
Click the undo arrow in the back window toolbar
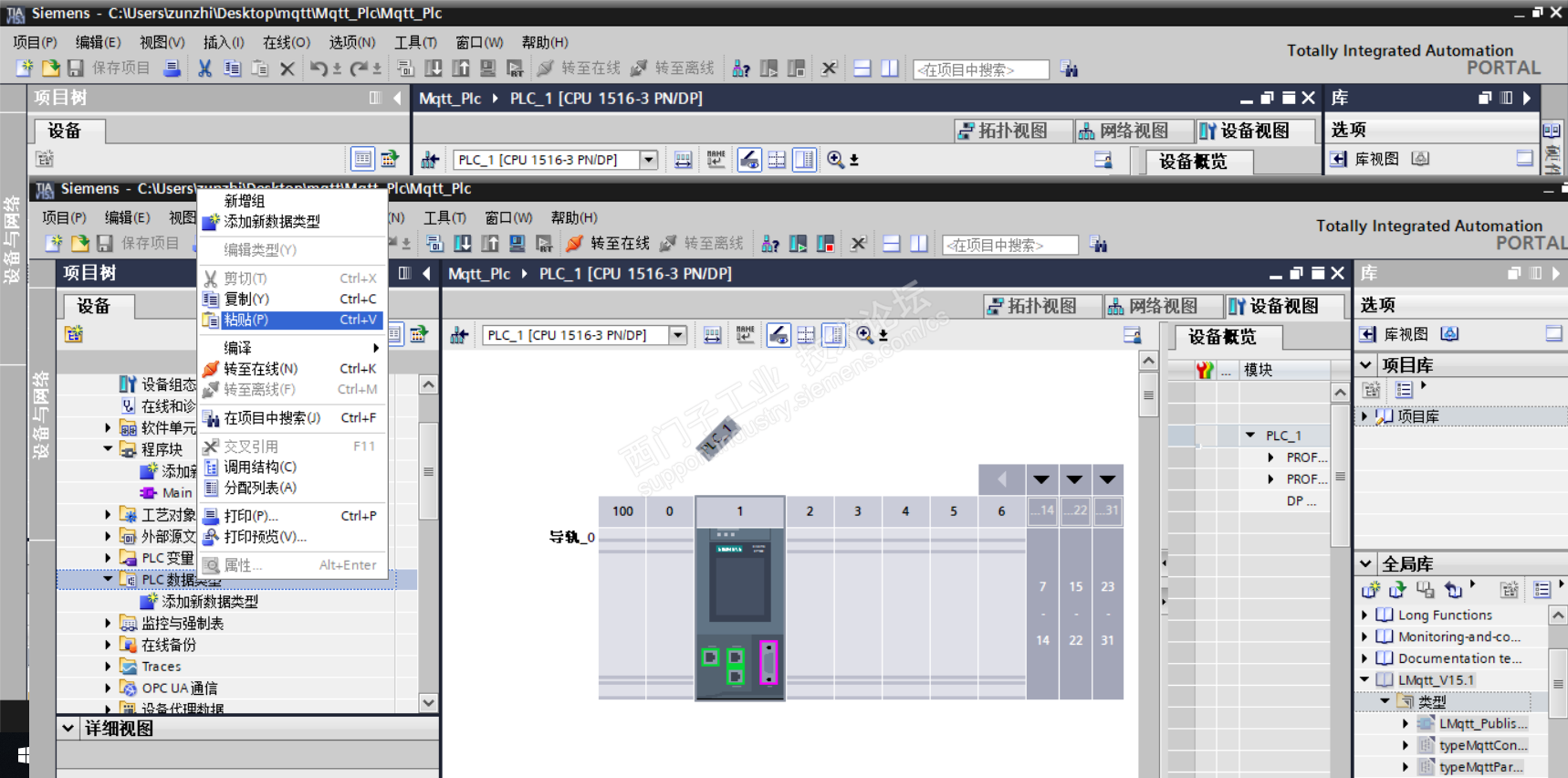(319, 68)
